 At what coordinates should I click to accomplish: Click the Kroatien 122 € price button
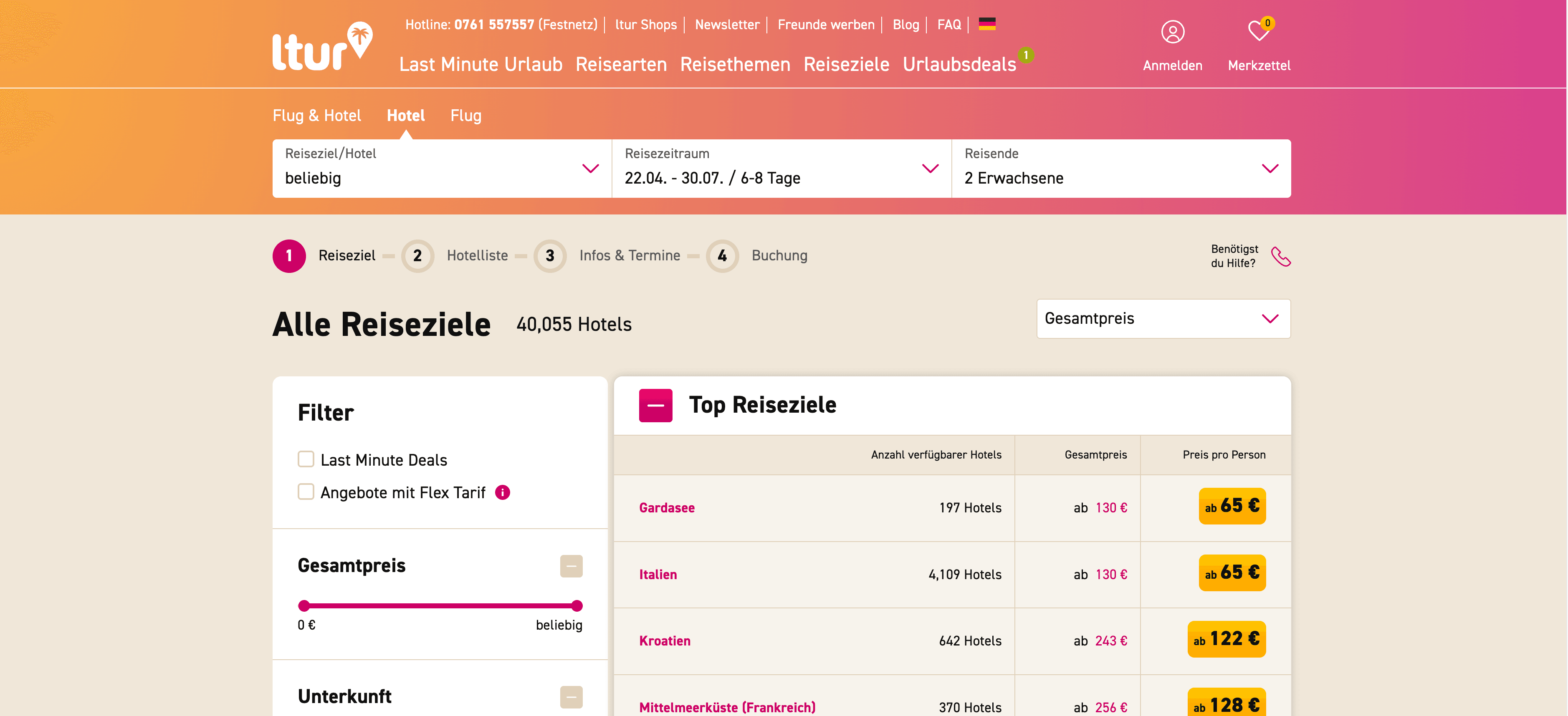click(x=1226, y=639)
